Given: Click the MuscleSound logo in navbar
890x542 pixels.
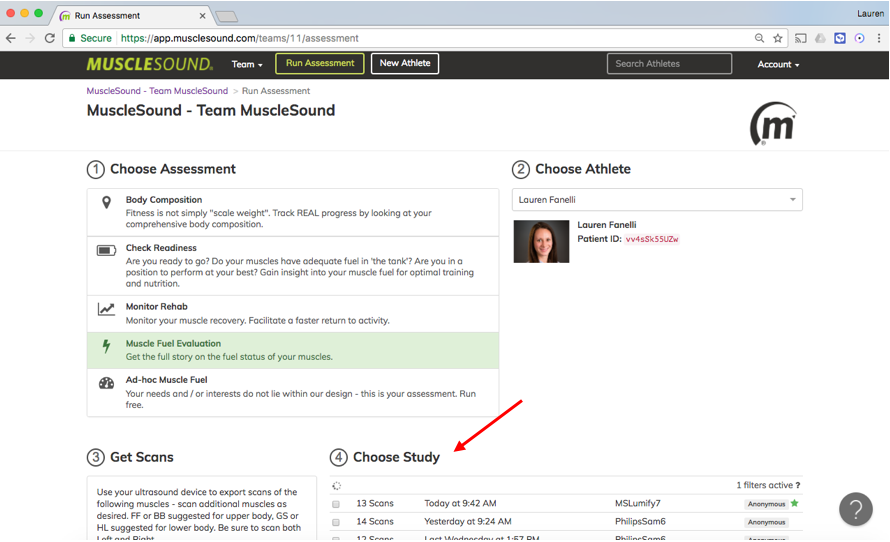Looking at the screenshot, I should coord(150,64).
